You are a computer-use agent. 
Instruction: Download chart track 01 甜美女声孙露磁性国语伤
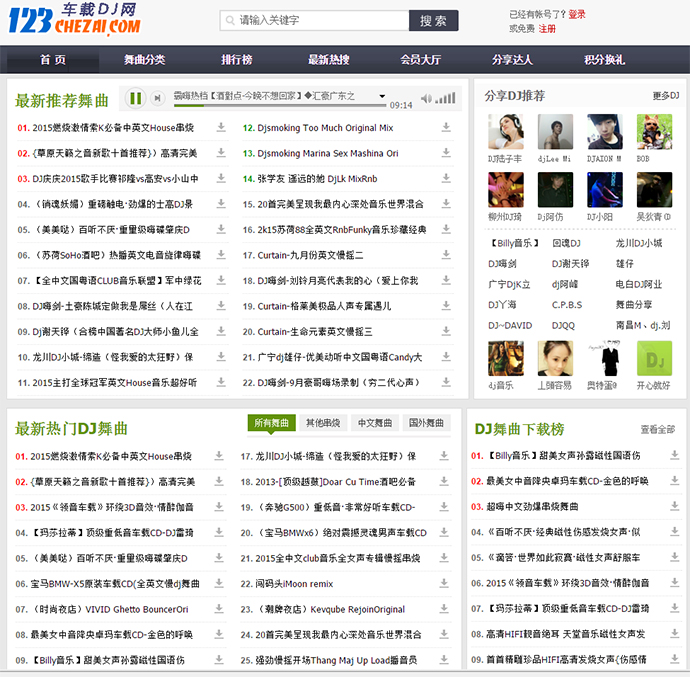[675, 455]
